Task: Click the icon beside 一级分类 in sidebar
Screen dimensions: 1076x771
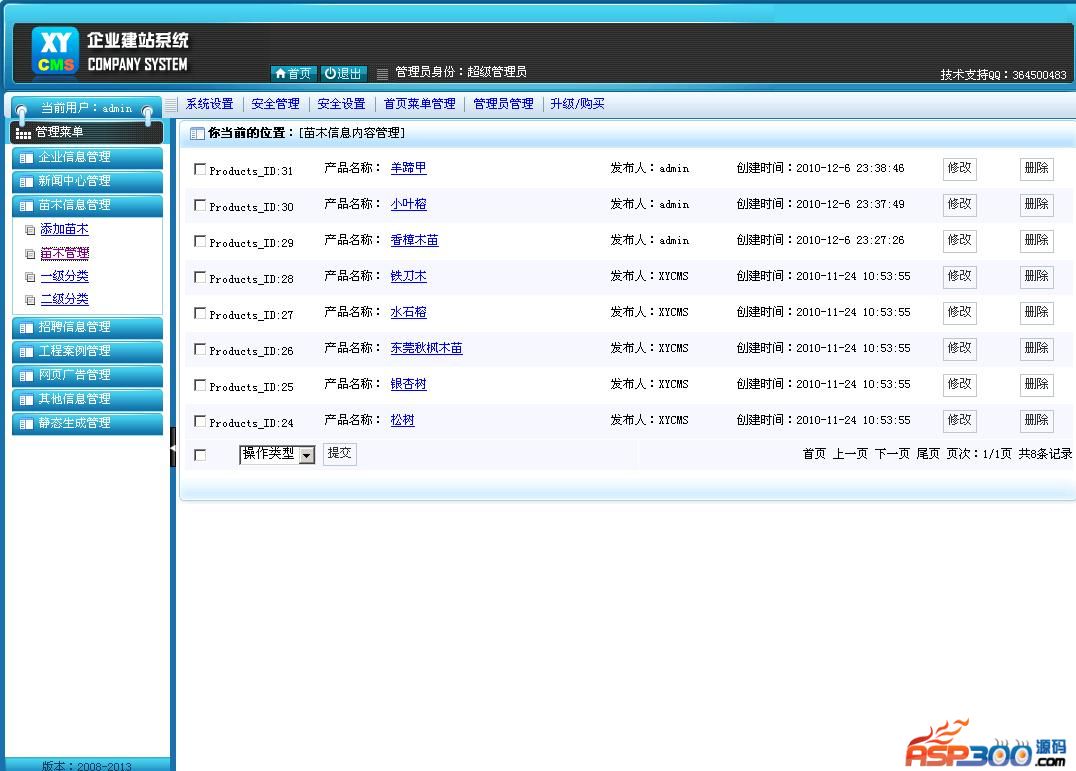Action: point(30,277)
